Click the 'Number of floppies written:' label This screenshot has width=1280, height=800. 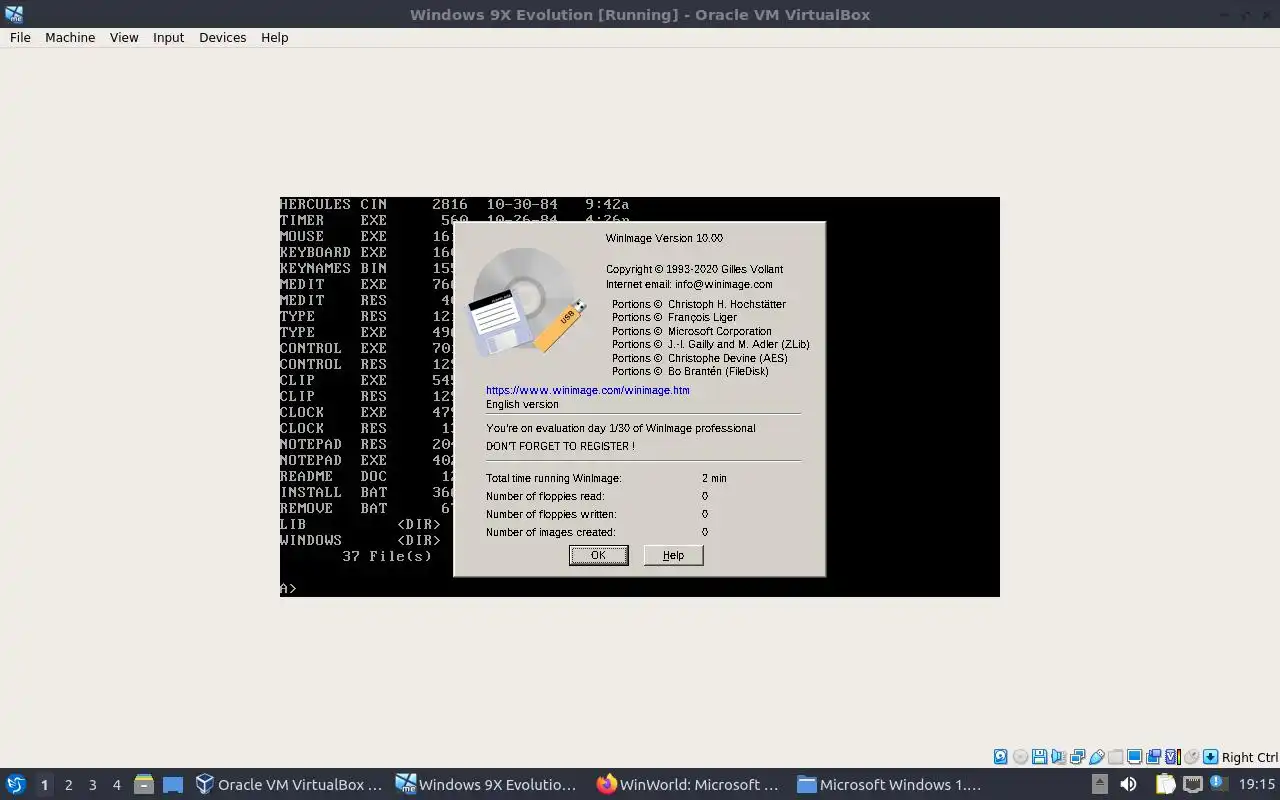(x=551, y=514)
